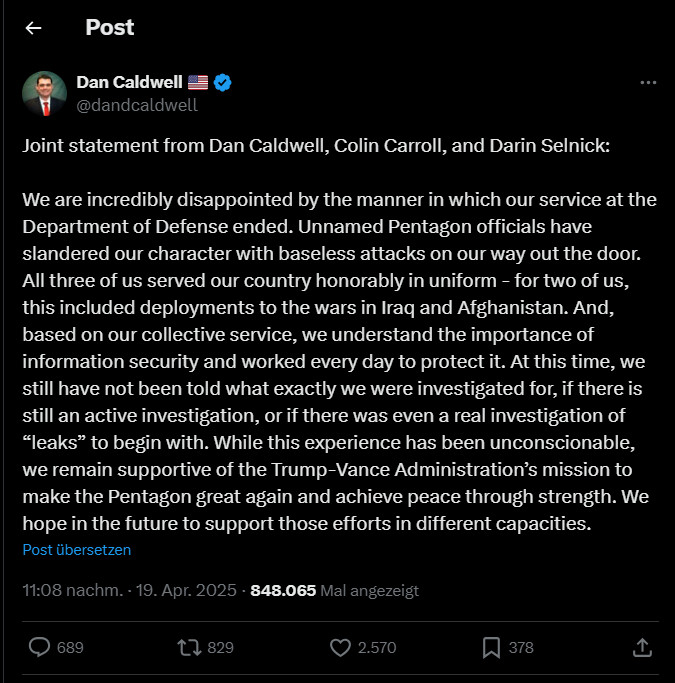The width and height of the screenshot is (675, 683).
Task: Like the post with the heart icon
Action: (340, 648)
